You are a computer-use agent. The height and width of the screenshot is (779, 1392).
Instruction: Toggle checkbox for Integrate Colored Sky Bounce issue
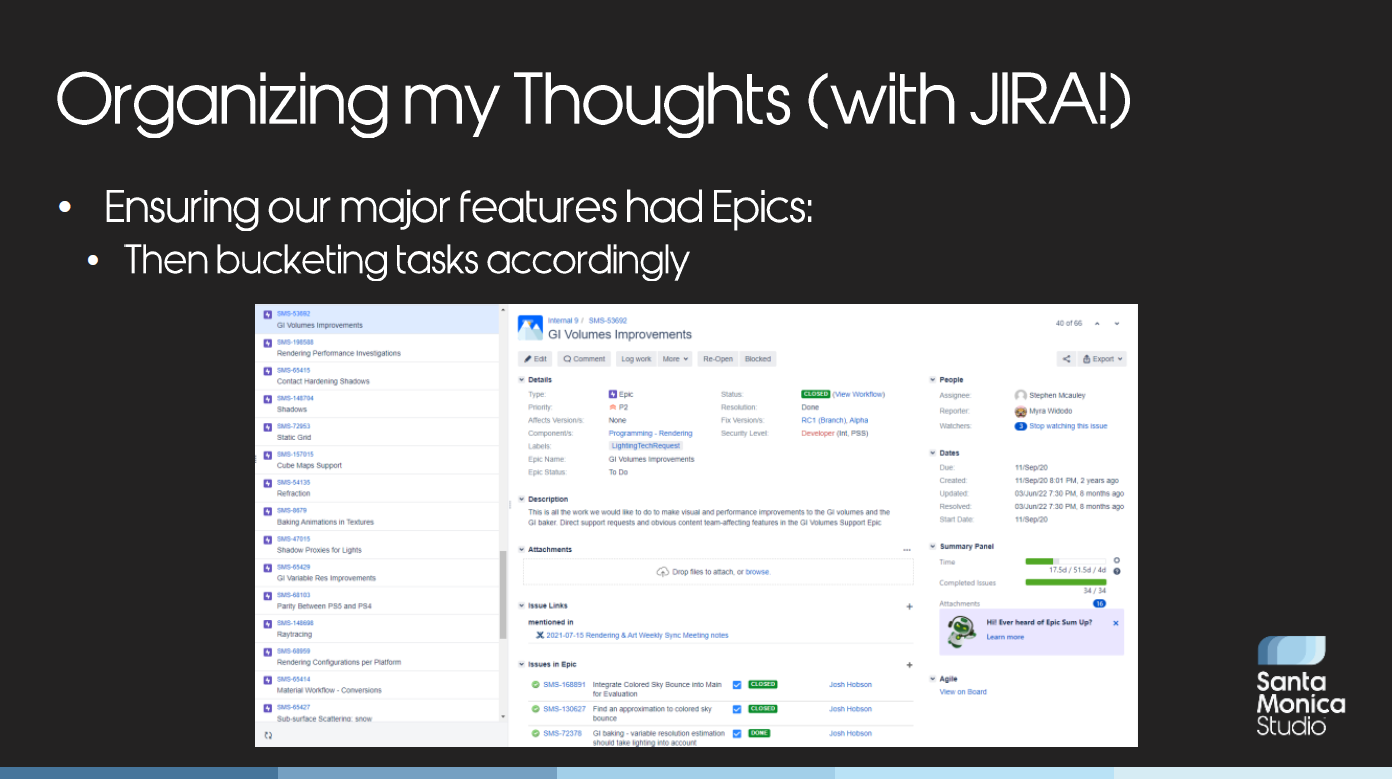click(x=737, y=685)
